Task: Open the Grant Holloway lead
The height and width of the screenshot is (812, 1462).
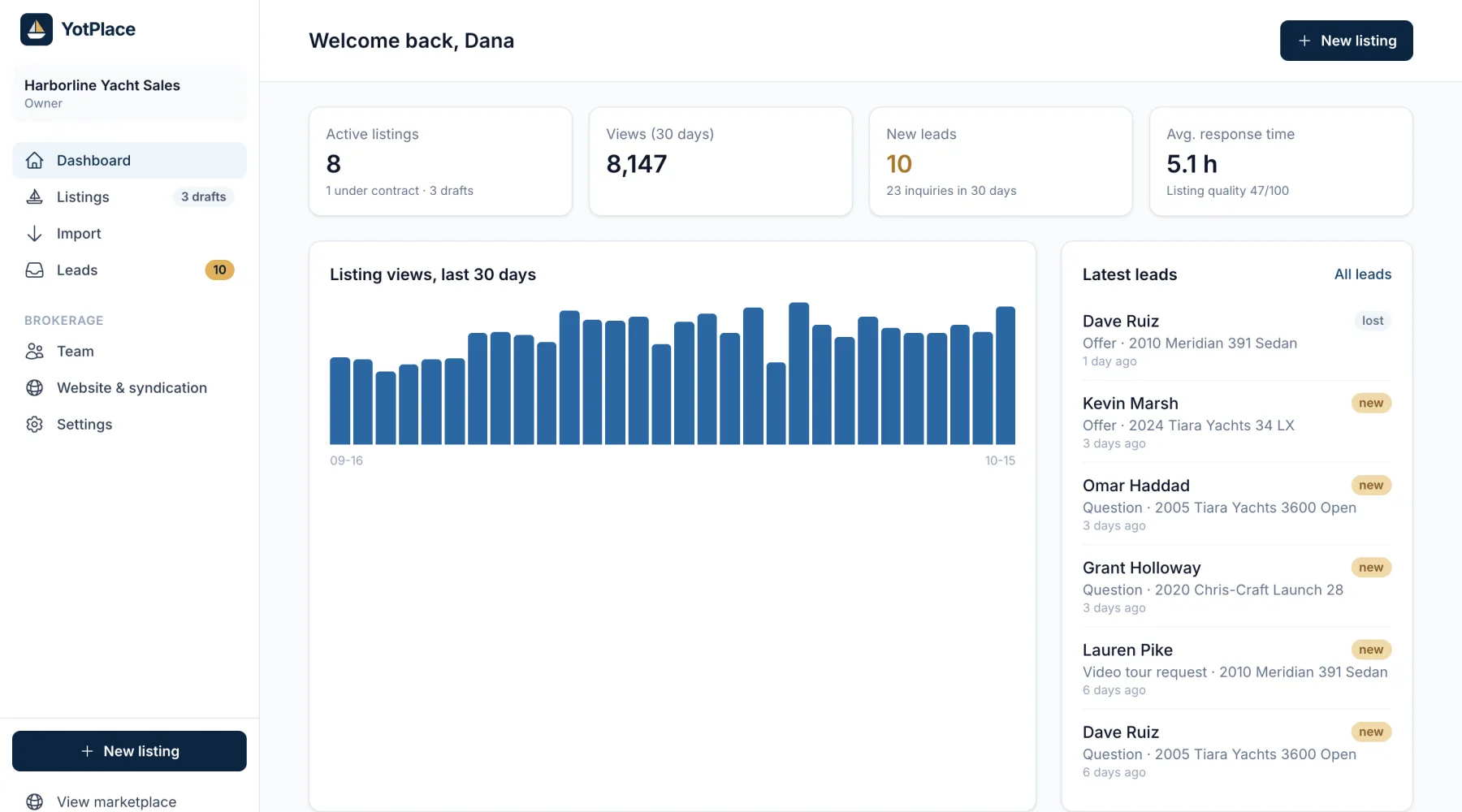Action: 1237,586
